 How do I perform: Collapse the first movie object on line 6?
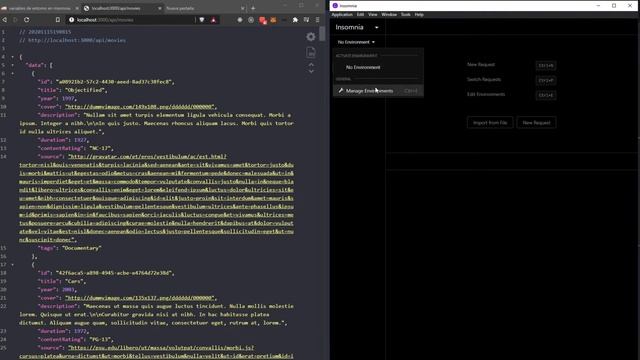coord(12,73)
